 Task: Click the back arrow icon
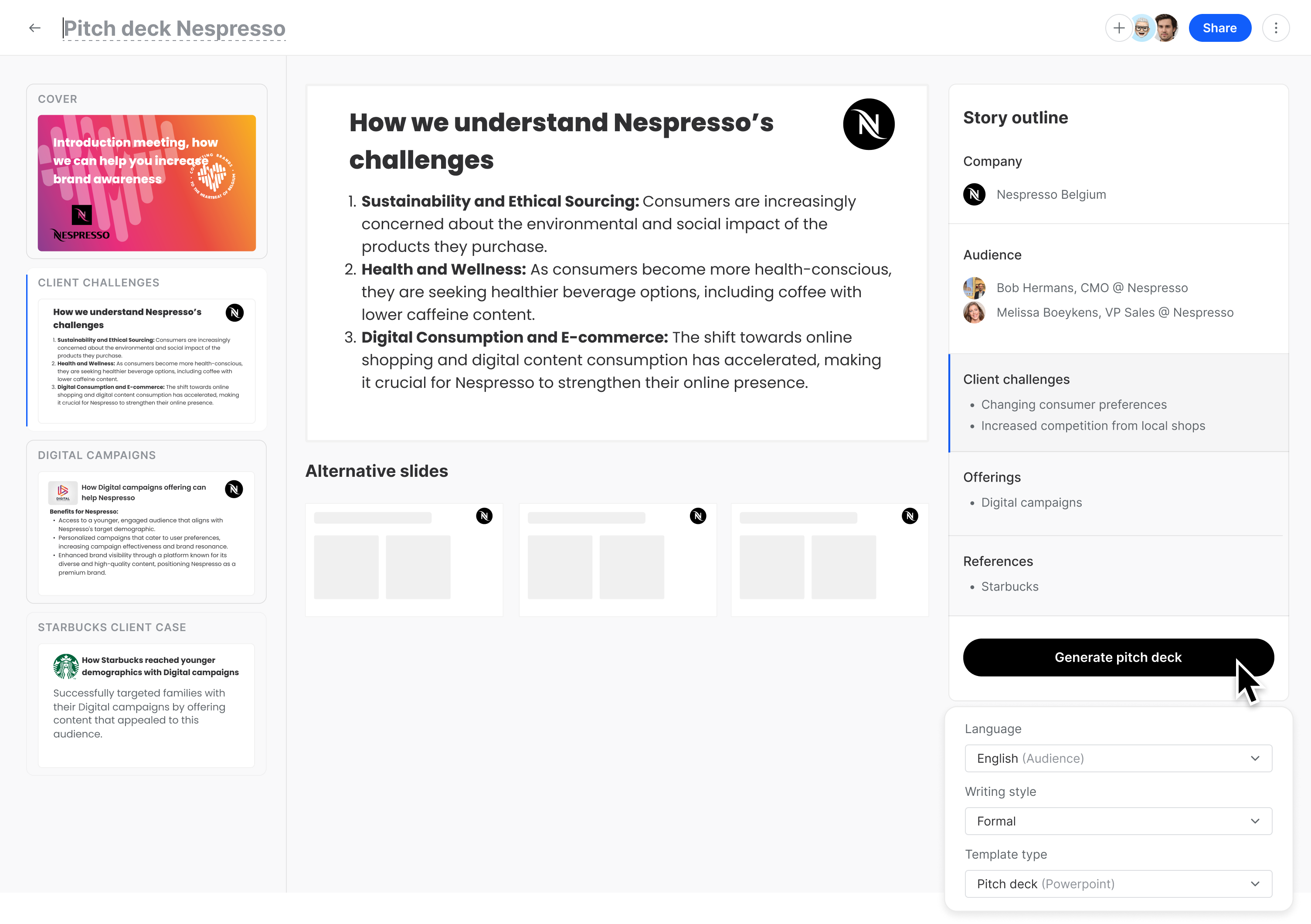[x=35, y=28]
